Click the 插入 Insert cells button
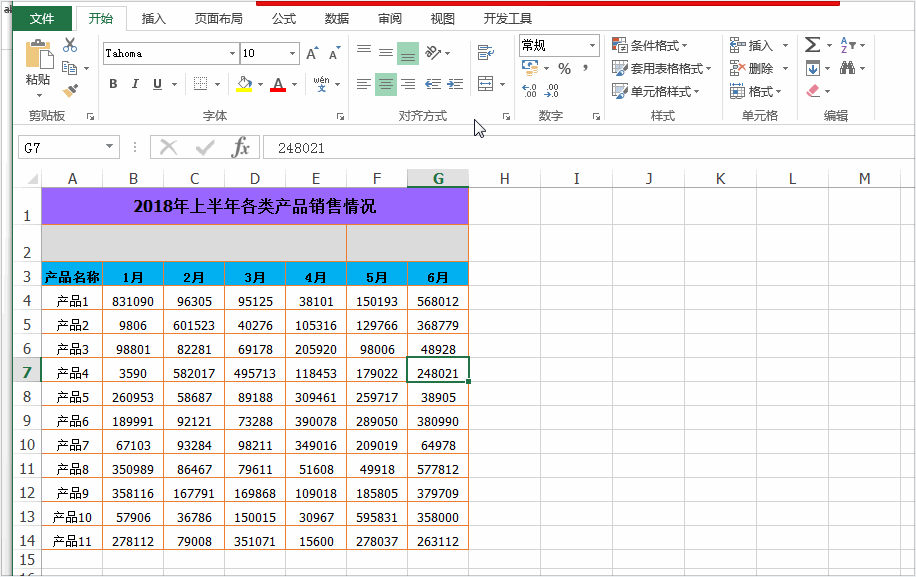 (752, 45)
